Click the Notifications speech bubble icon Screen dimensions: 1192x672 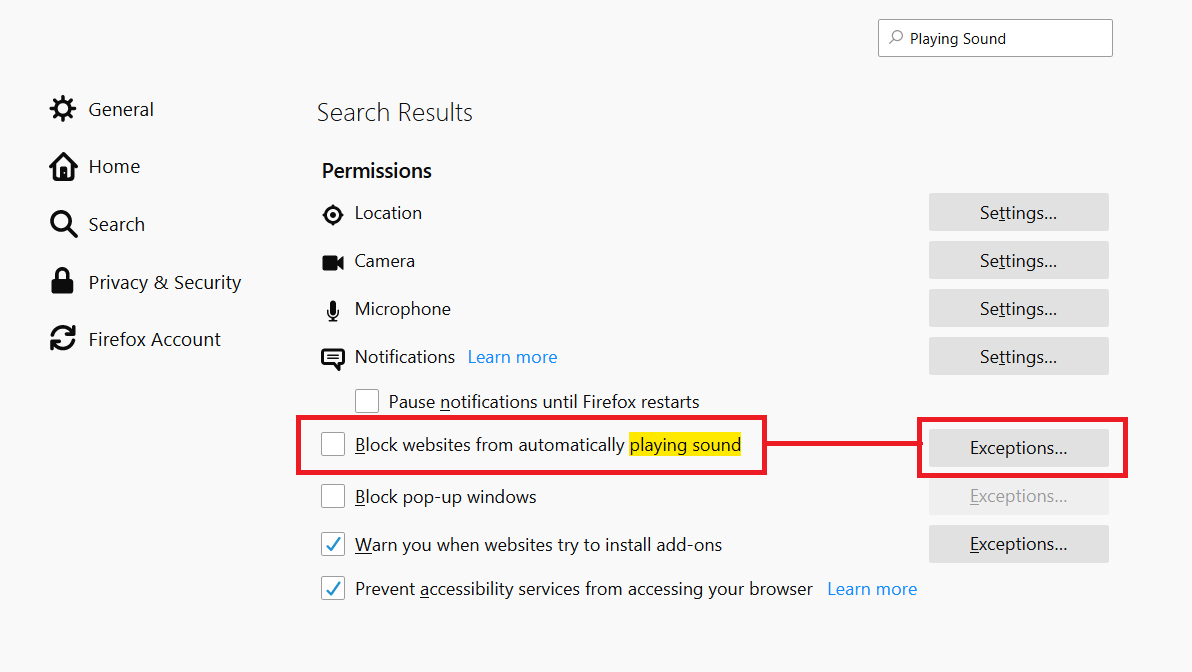point(333,358)
